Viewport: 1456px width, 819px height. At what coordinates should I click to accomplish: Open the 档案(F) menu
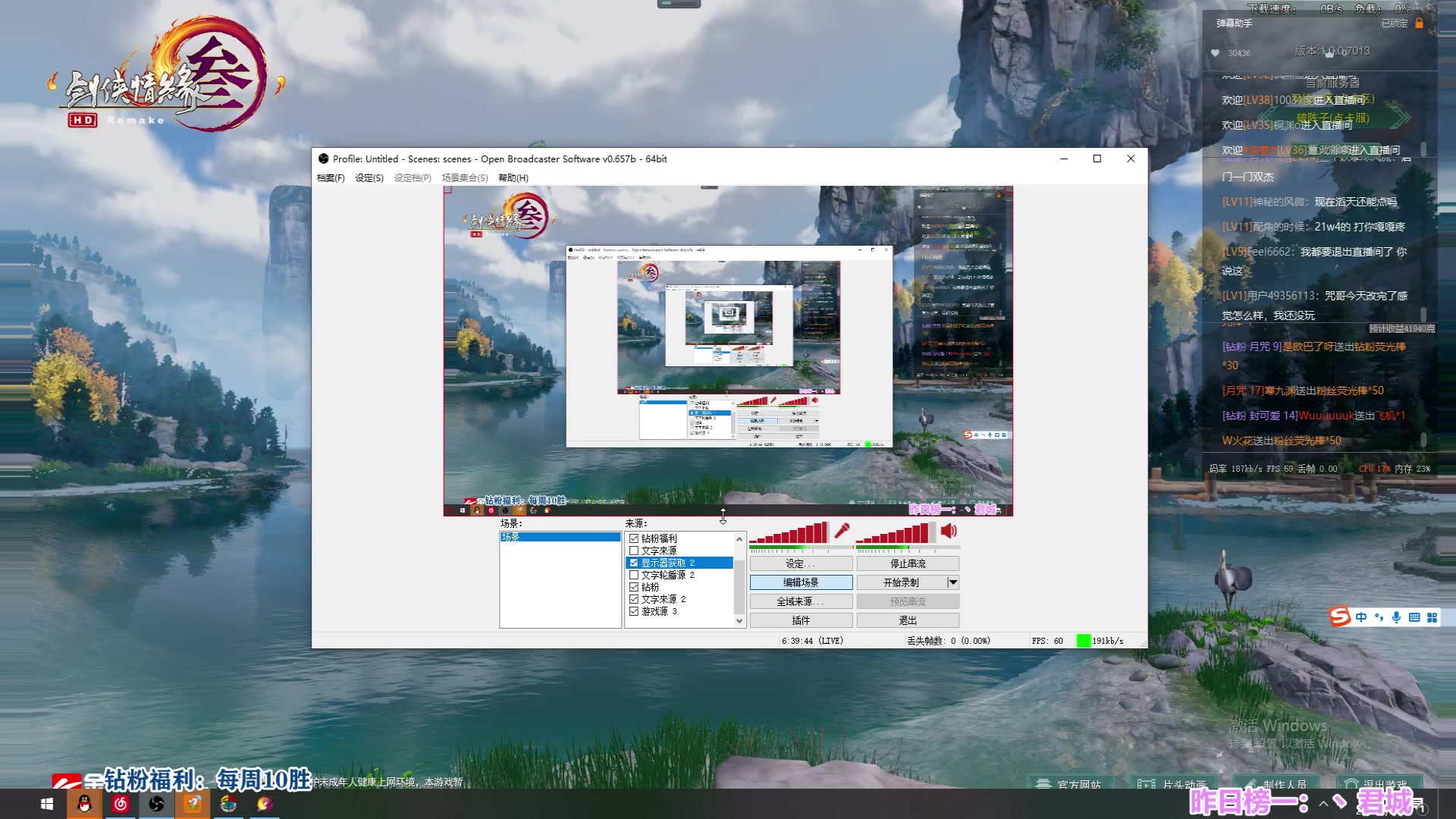tap(331, 178)
